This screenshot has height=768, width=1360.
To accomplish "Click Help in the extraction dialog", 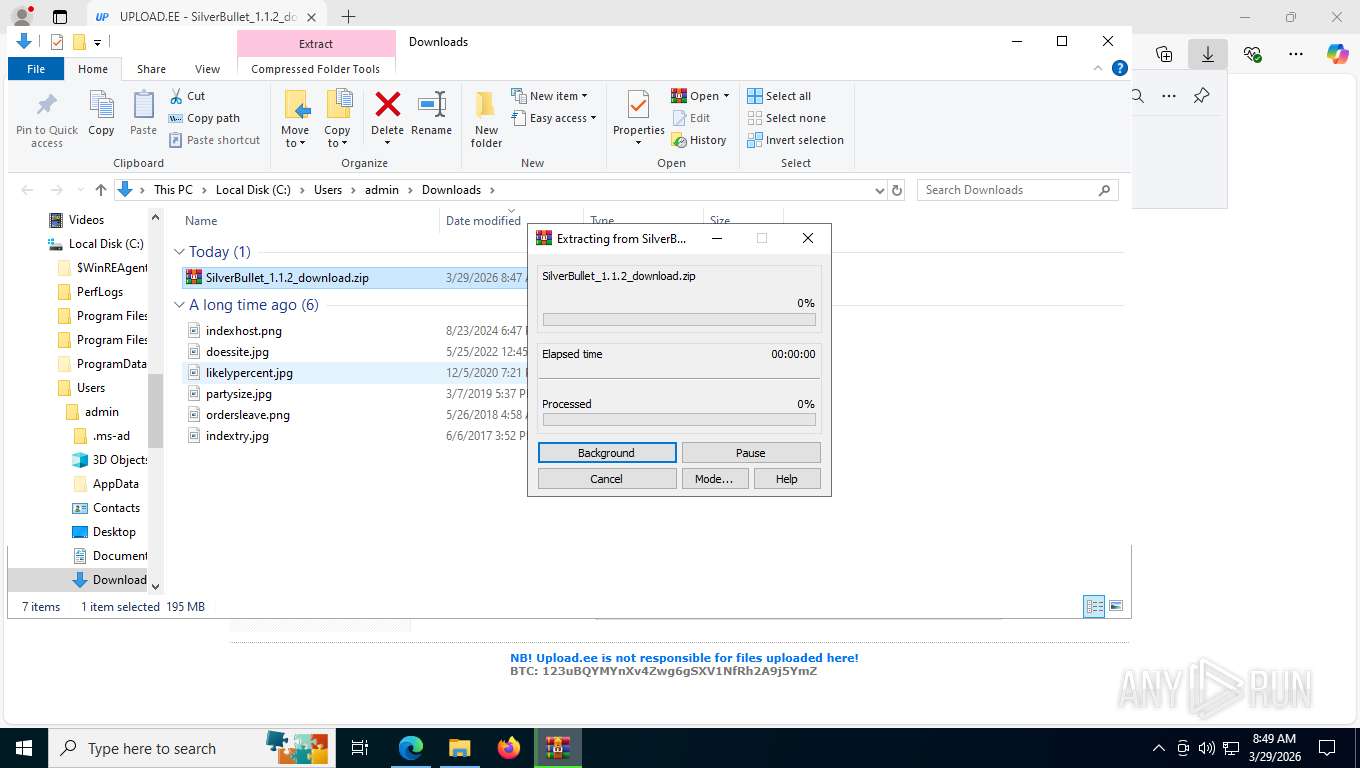I will coord(787,479).
